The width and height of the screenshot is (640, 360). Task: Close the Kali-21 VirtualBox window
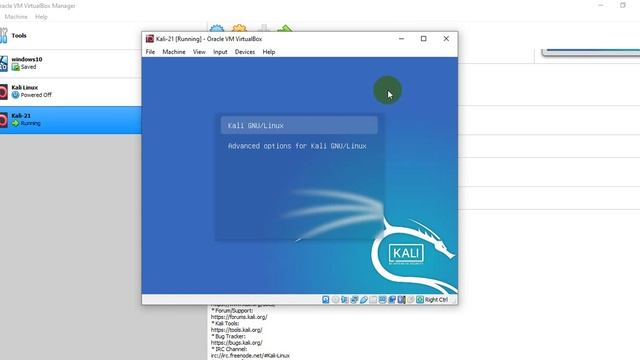pyautogui.click(x=446, y=38)
